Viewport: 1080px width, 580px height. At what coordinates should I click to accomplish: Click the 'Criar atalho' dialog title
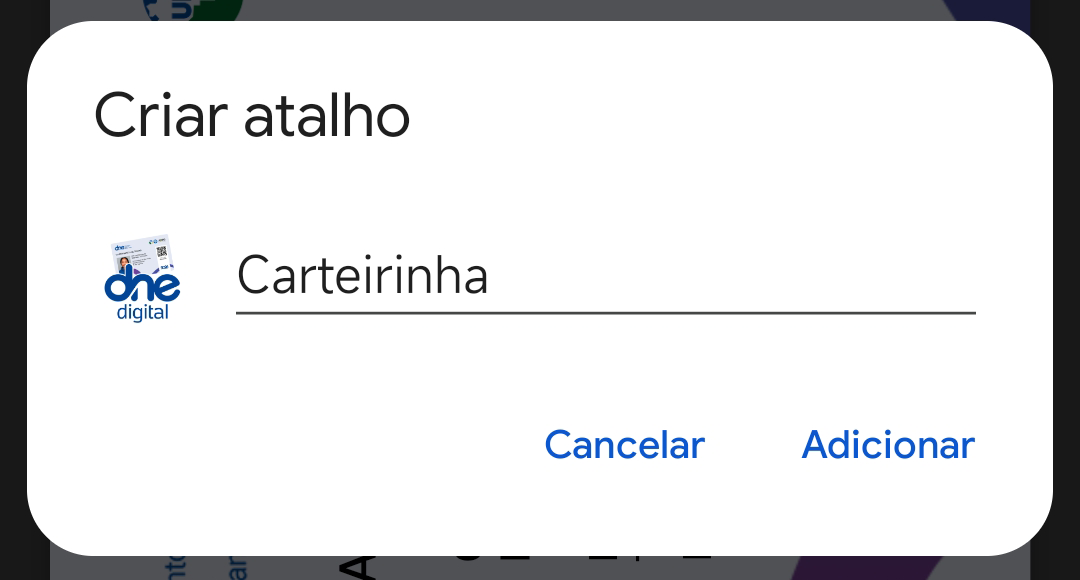[x=252, y=116]
